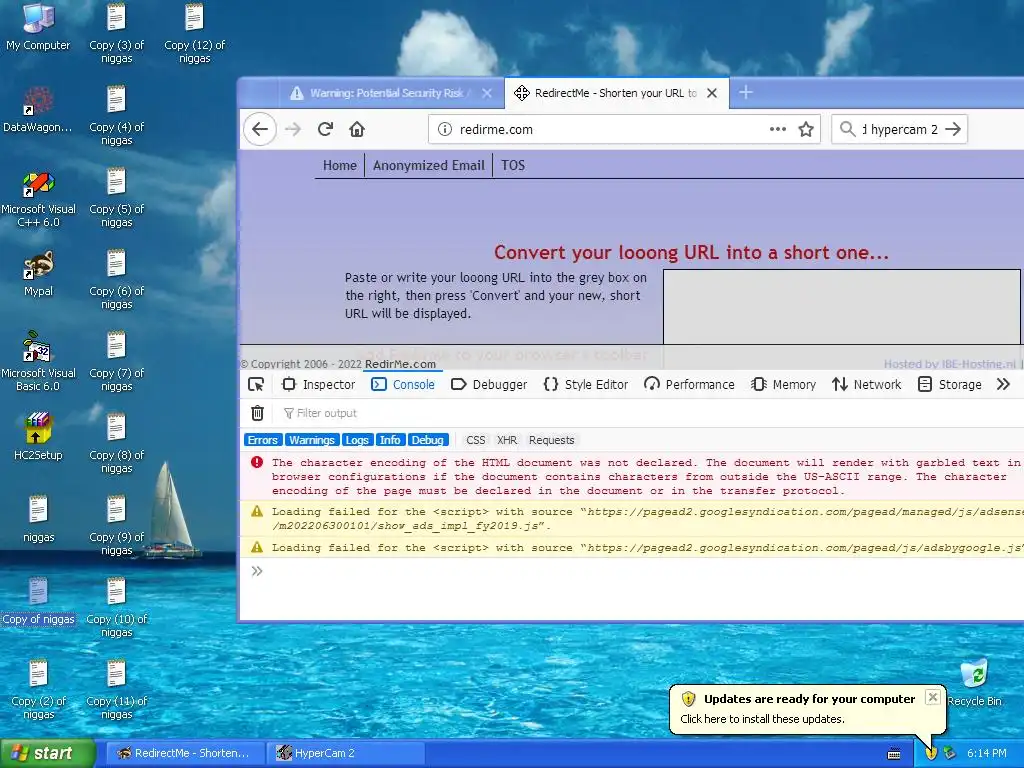The width and height of the screenshot is (1024, 768).
Task: Close the Potential Security Risk tab
Action: (487, 93)
